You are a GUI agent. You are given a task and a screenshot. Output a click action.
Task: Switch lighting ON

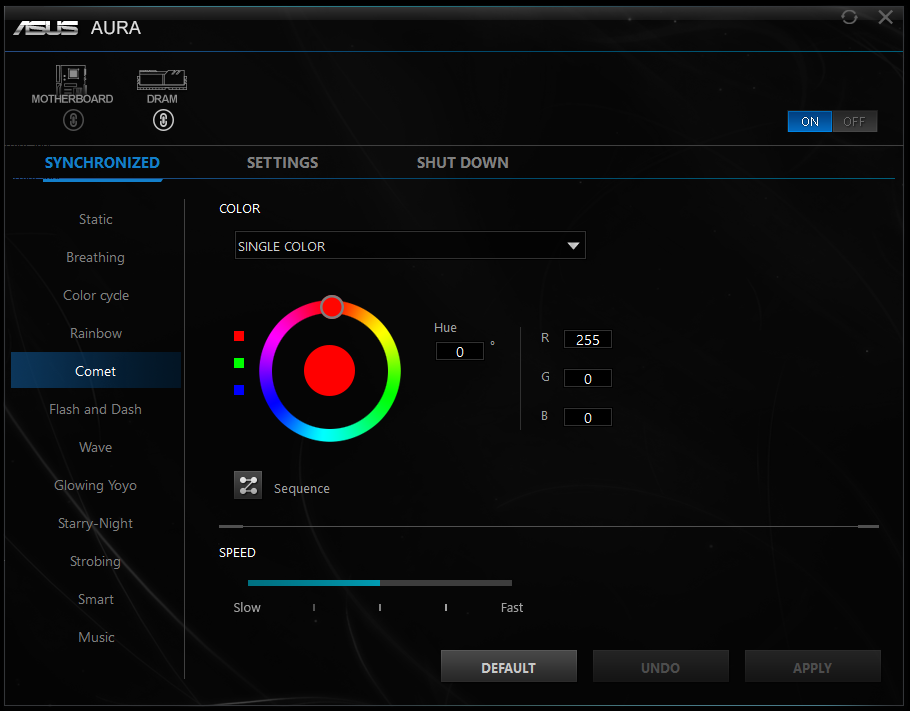(810, 121)
